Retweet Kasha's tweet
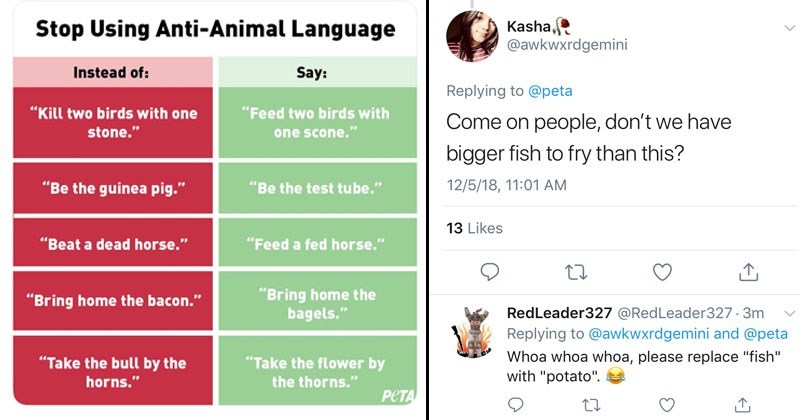 (x=576, y=272)
